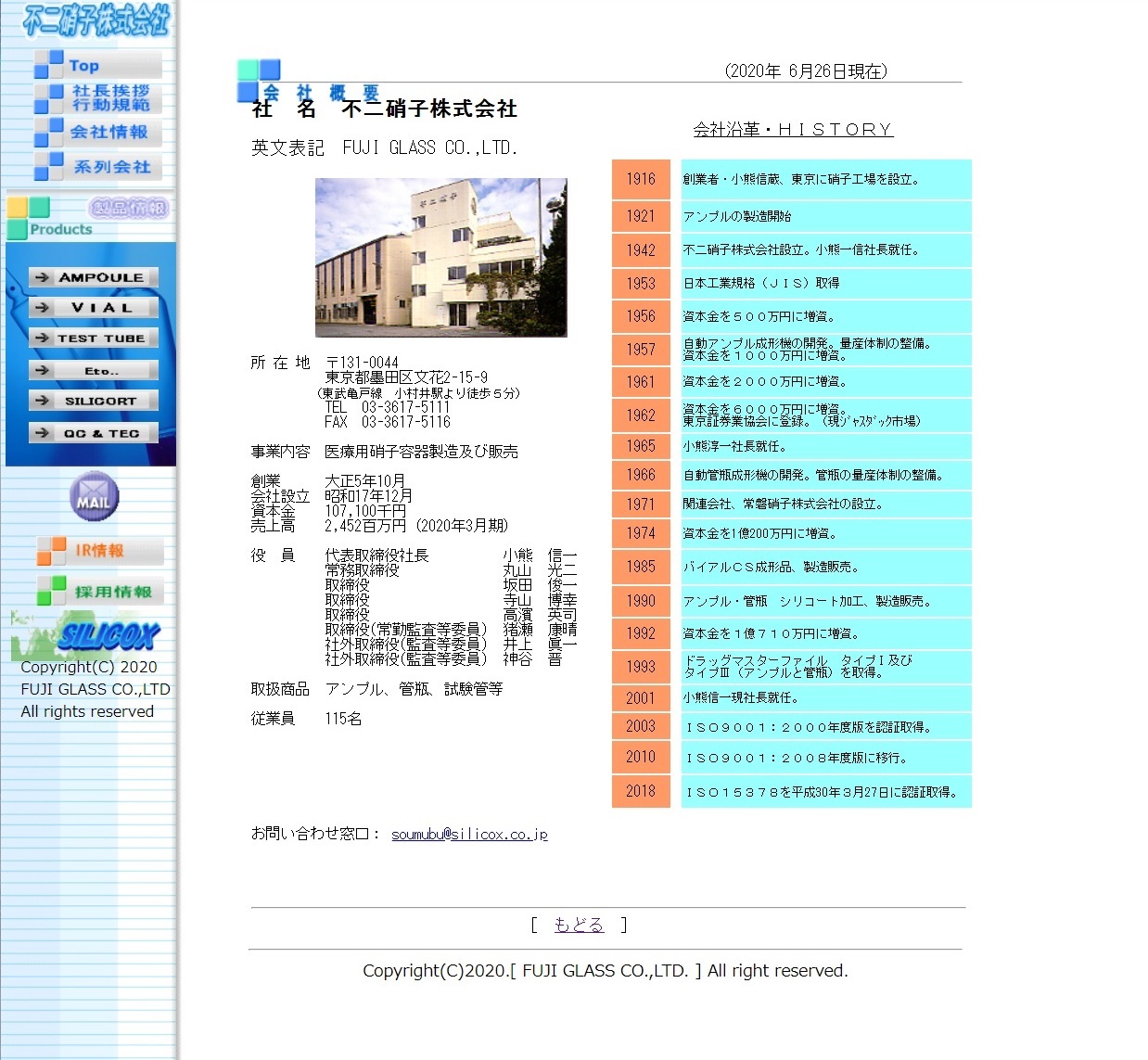Click the 1985 year cell
Image resolution: width=1148 pixels, height=1060 pixels.
click(641, 567)
